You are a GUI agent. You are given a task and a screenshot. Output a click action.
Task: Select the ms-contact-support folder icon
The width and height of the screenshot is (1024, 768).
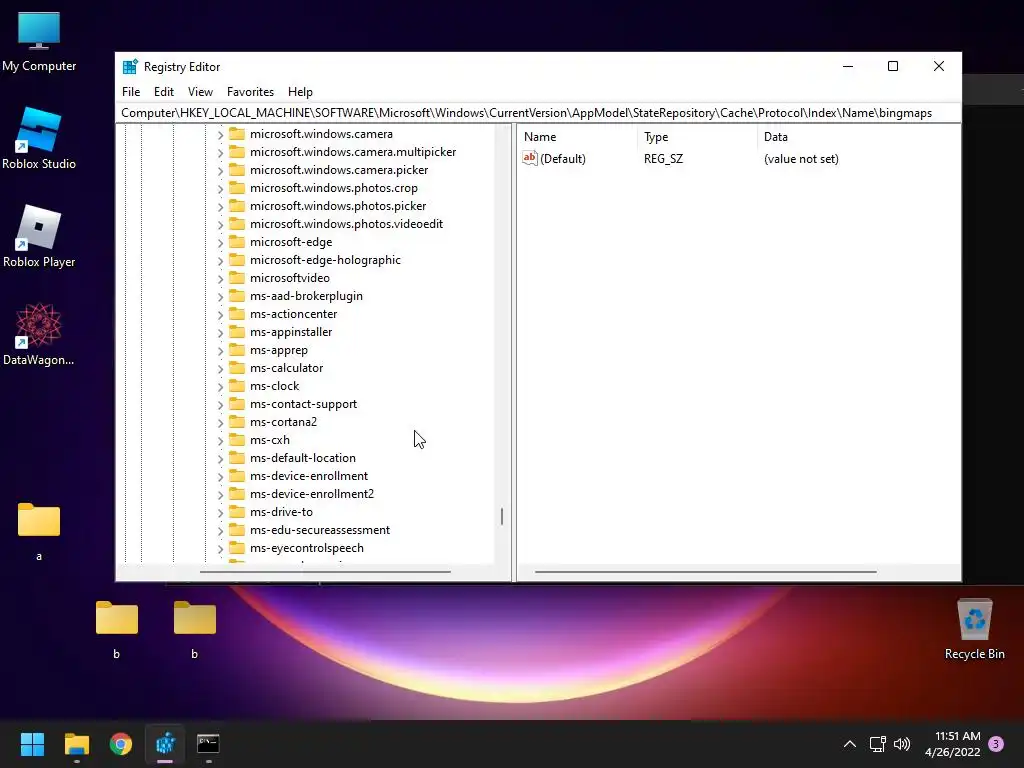pyautogui.click(x=237, y=404)
